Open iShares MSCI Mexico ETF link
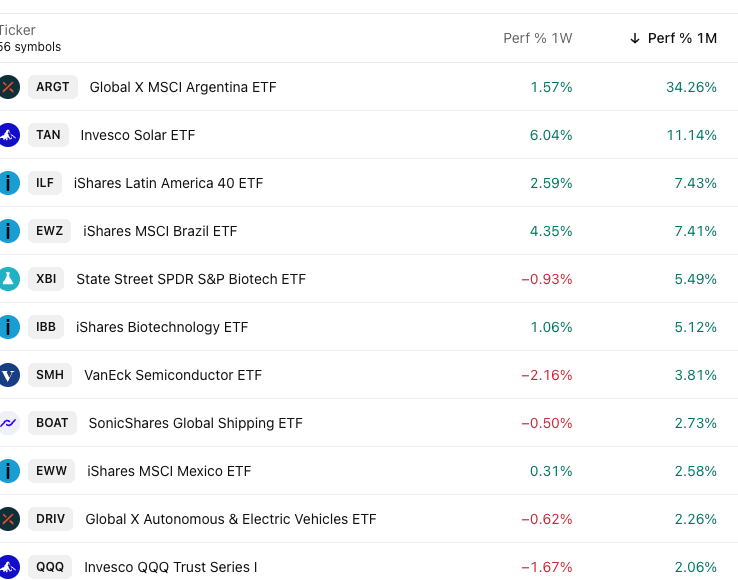This screenshot has width=738, height=580. 169,471
